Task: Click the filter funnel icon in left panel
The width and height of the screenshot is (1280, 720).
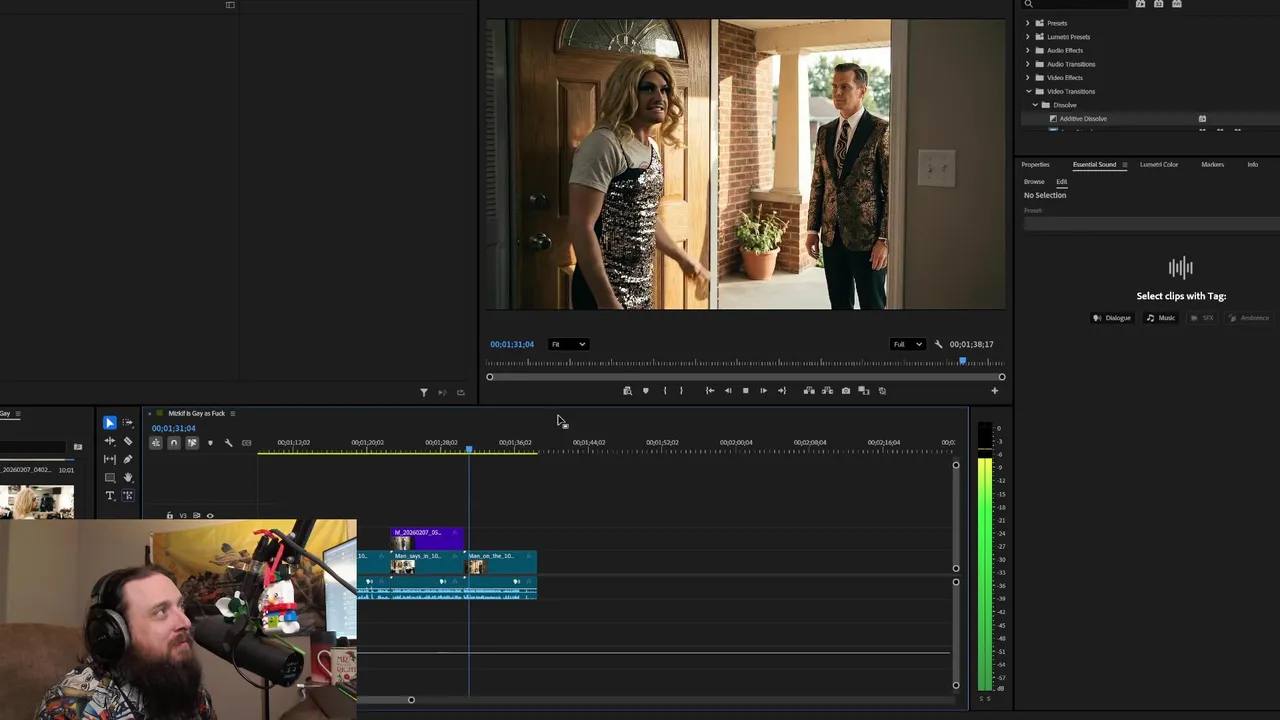Action: pos(424,393)
